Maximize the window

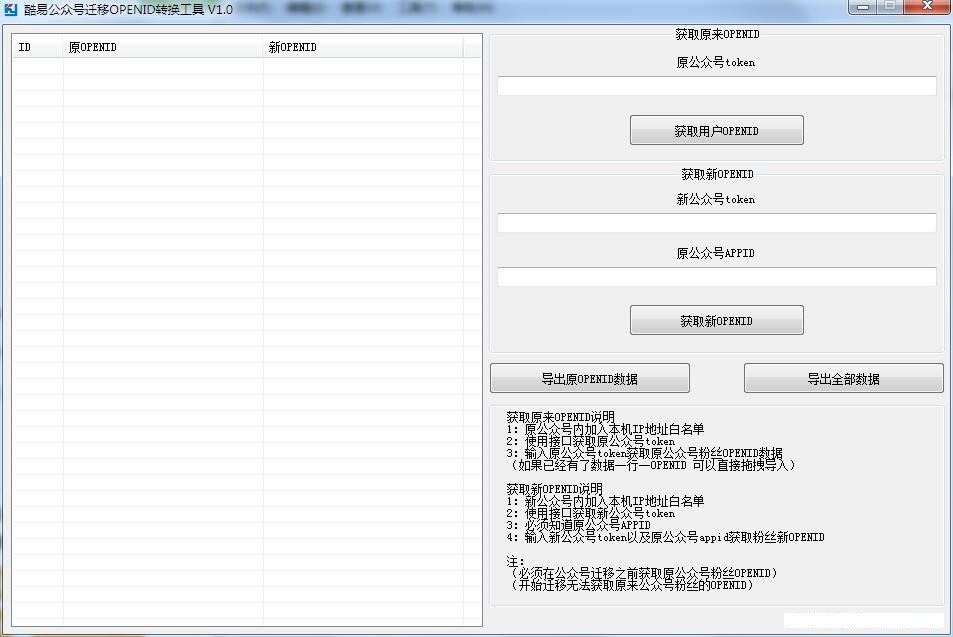coord(890,7)
